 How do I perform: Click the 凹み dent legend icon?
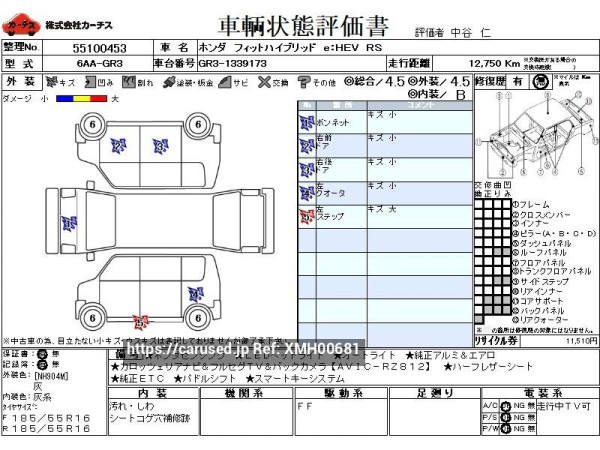tap(91, 82)
